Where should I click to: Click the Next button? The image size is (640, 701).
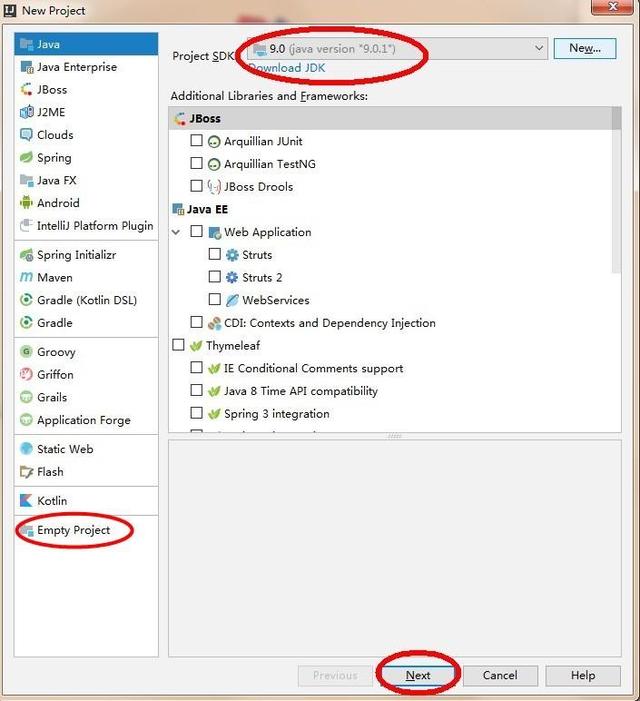(x=418, y=675)
